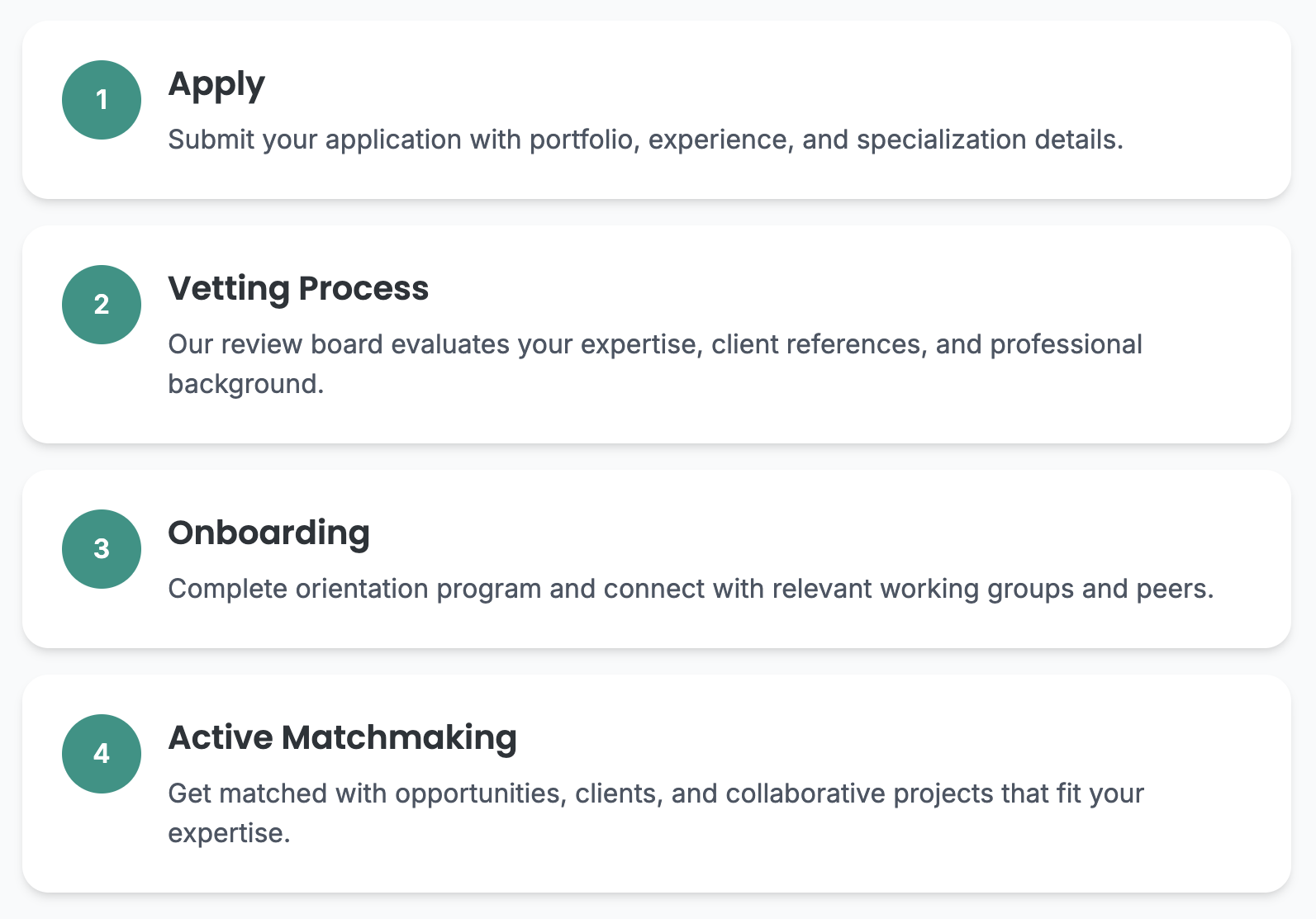Image resolution: width=1316 pixels, height=919 pixels.
Task: Select the green number 3 step badge
Action: click(102, 549)
